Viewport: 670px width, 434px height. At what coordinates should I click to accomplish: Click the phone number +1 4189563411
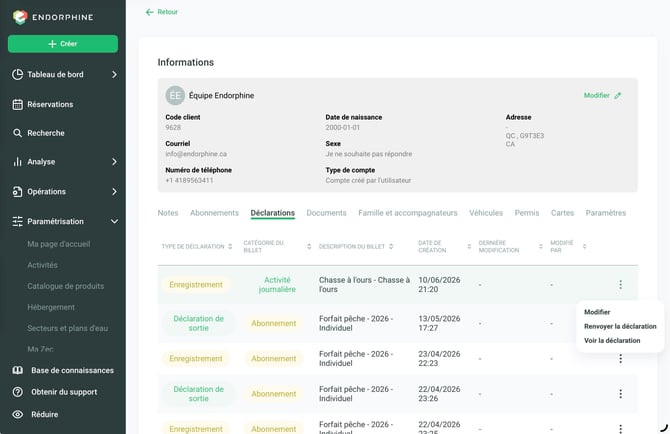[x=189, y=180]
